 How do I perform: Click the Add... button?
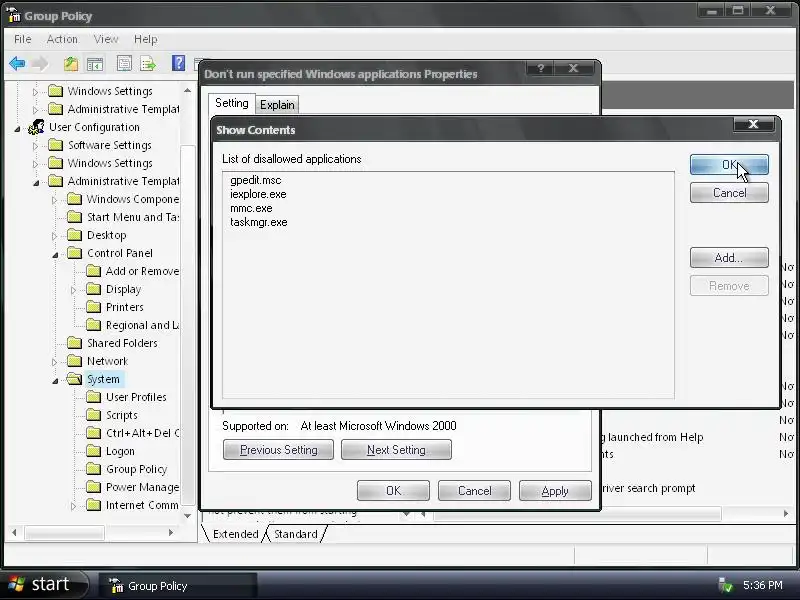point(729,258)
